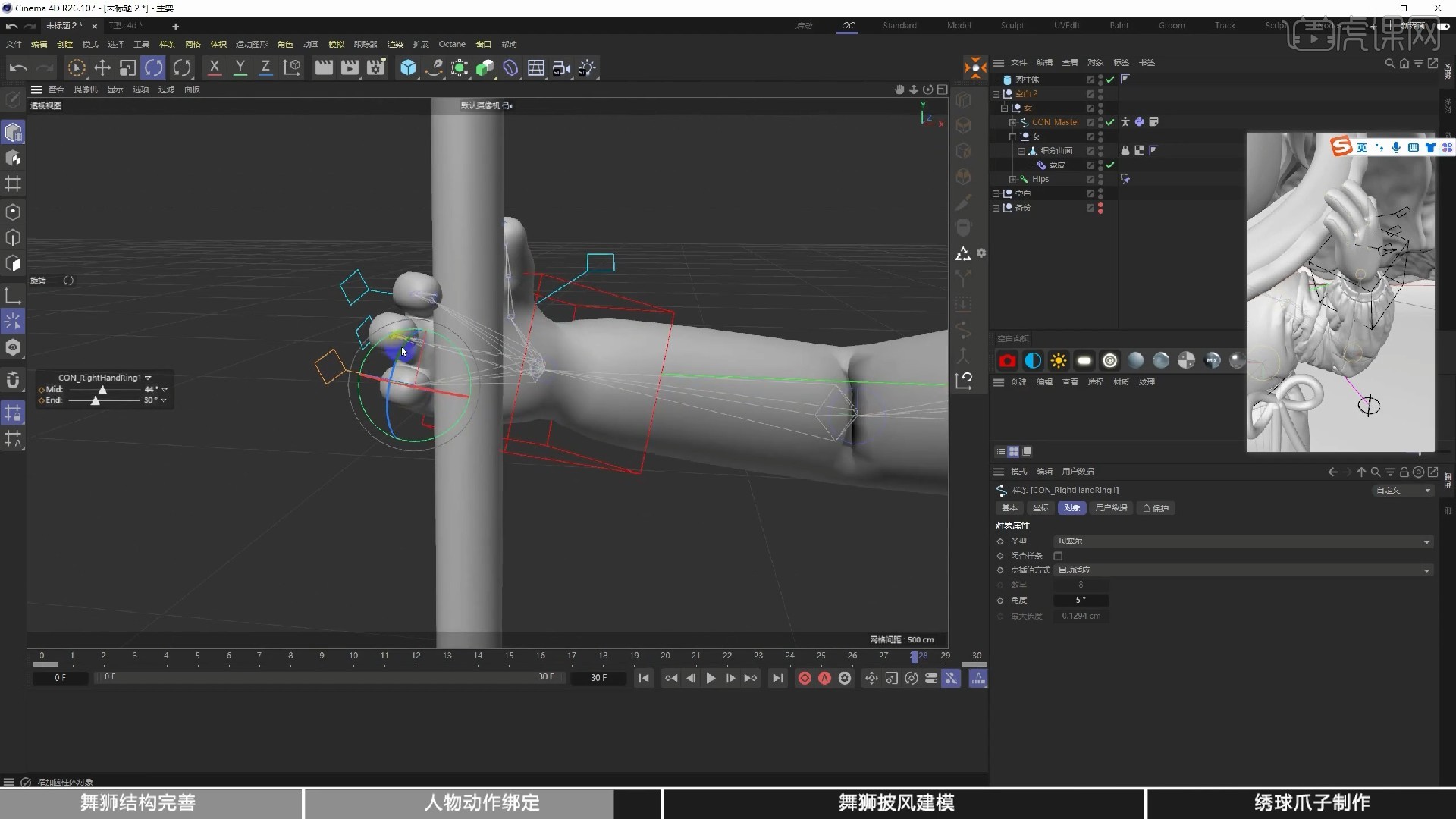Open the Octane menu
Image resolution: width=1456 pixels, height=819 pixels.
point(452,44)
